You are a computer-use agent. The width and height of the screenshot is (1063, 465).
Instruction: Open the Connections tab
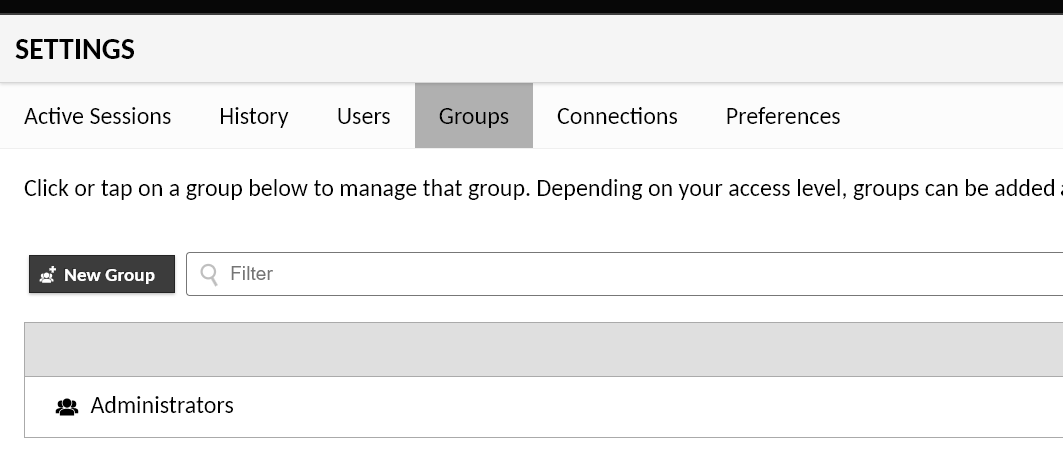tap(617, 116)
